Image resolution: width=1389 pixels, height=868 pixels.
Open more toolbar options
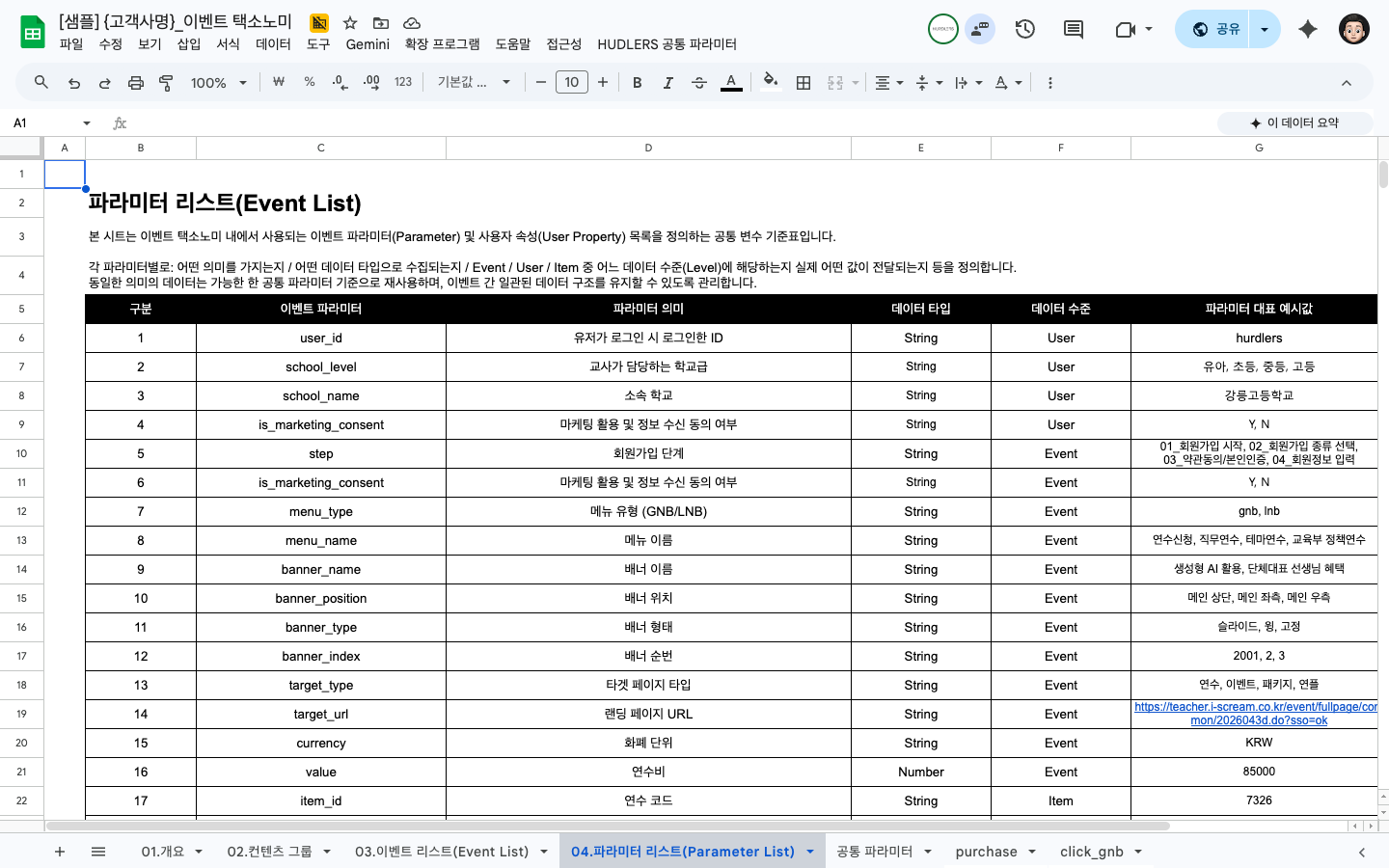coord(1050,83)
